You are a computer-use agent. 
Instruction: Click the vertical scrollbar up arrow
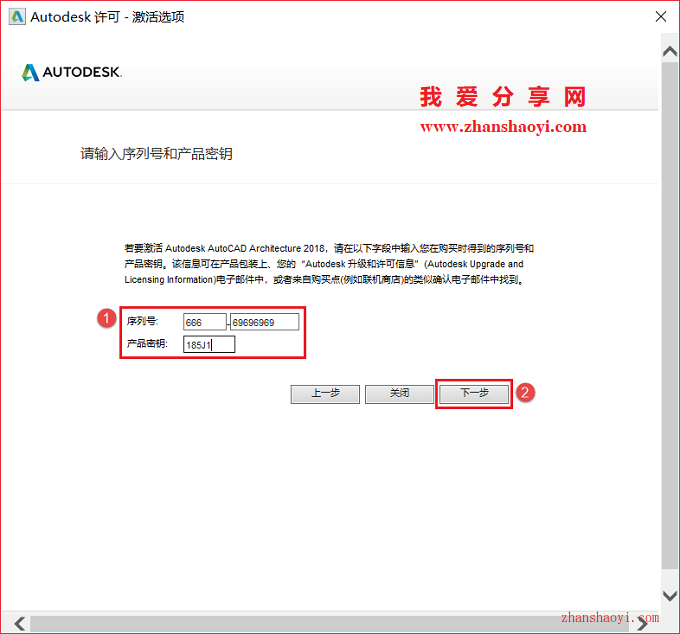point(670,52)
